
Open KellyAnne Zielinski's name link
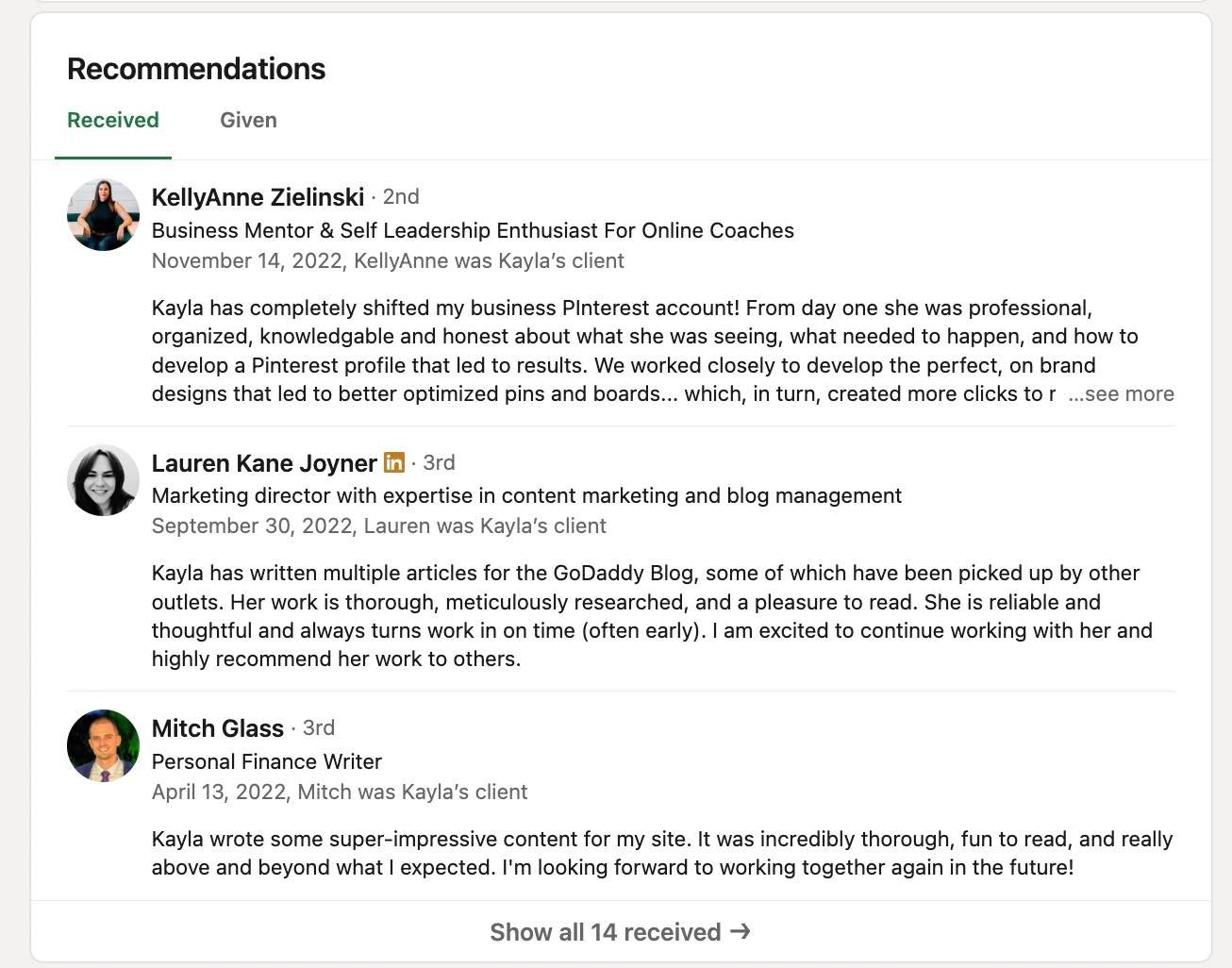pyautogui.click(x=258, y=196)
